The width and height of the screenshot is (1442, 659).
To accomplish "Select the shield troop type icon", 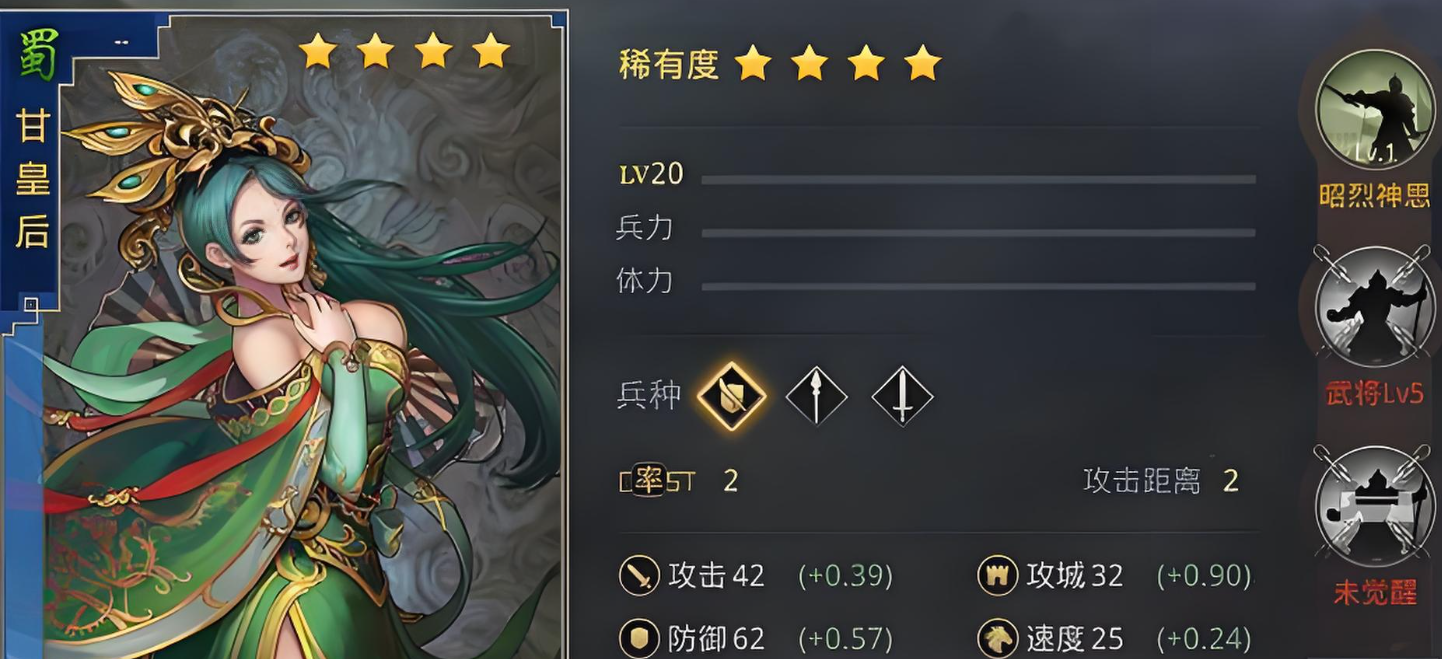I will [731, 396].
